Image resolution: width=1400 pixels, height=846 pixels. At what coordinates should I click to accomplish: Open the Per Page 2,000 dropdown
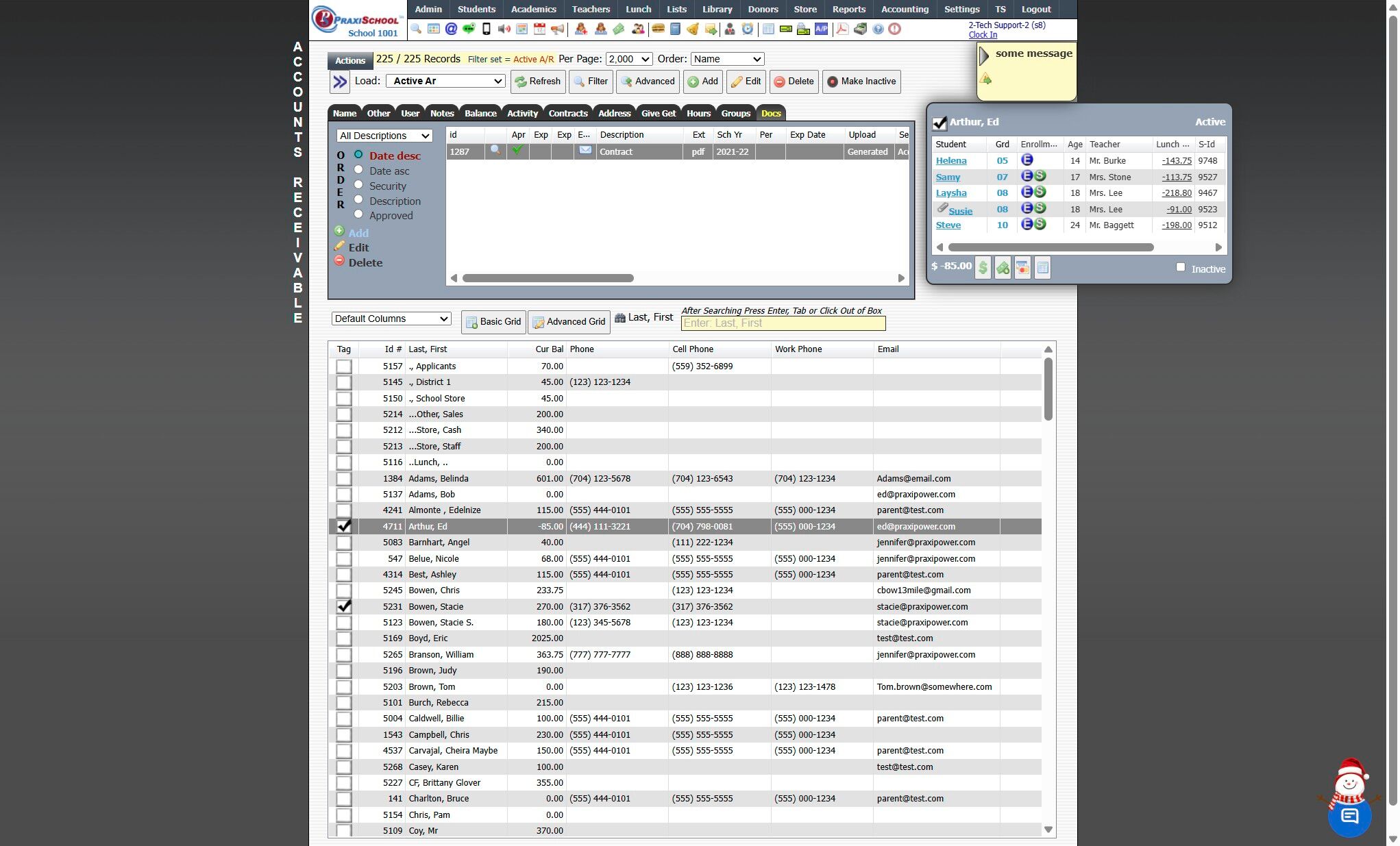tap(628, 59)
